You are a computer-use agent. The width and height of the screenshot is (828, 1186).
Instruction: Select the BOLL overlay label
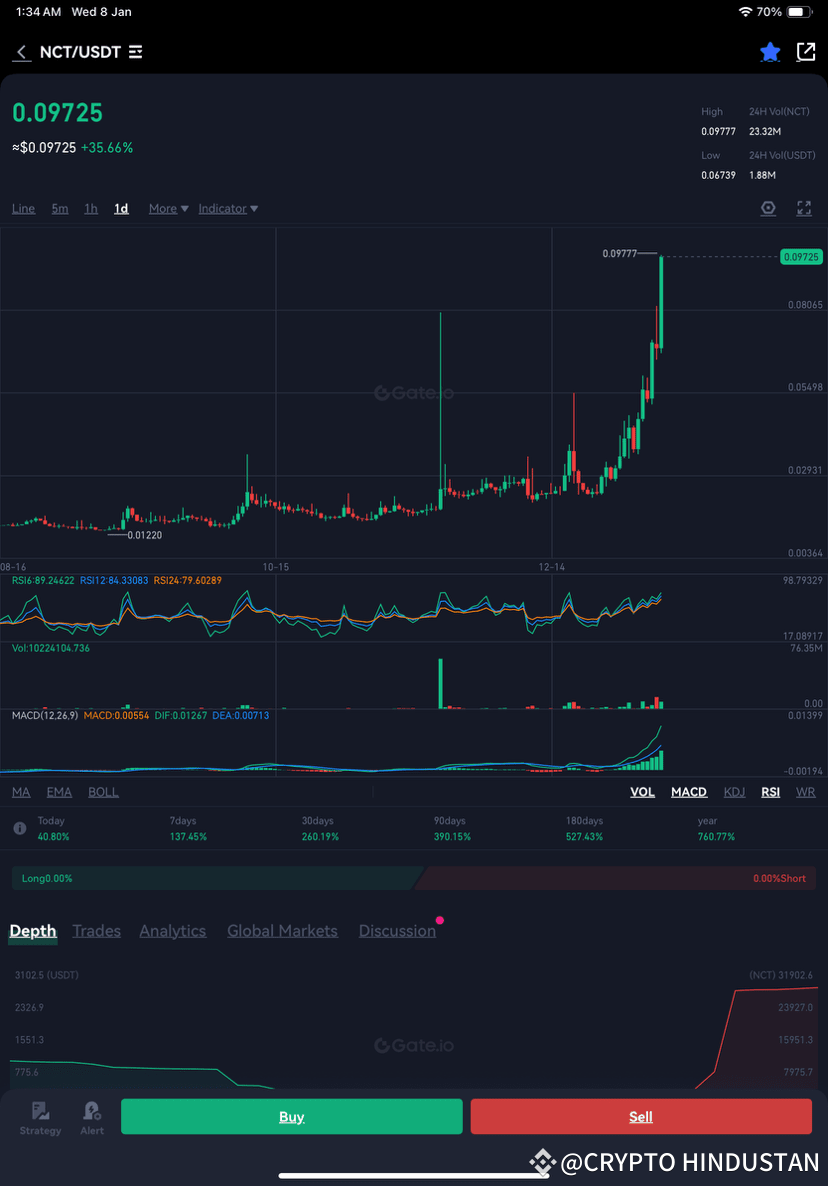pos(103,791)
